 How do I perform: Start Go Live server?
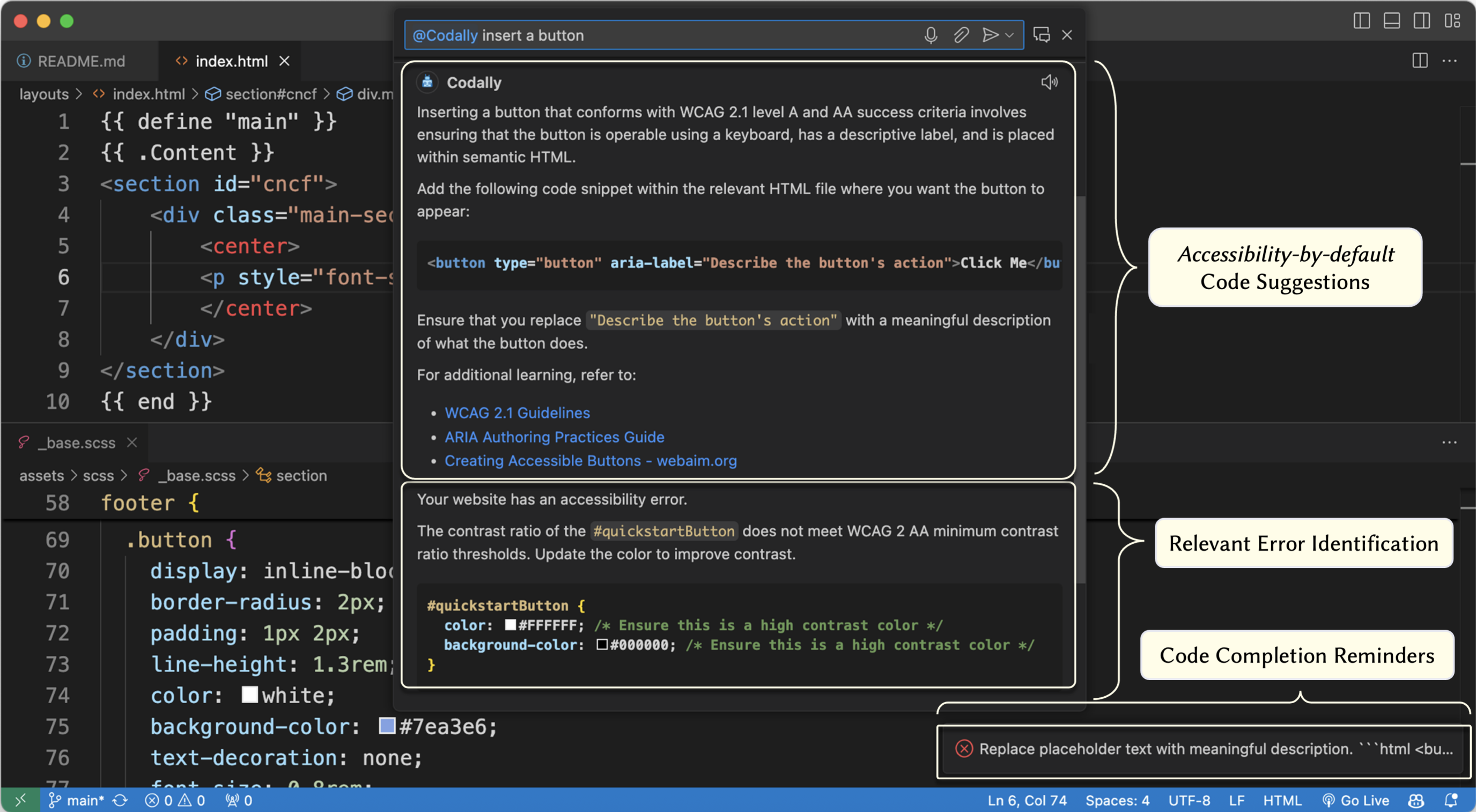1356,801
